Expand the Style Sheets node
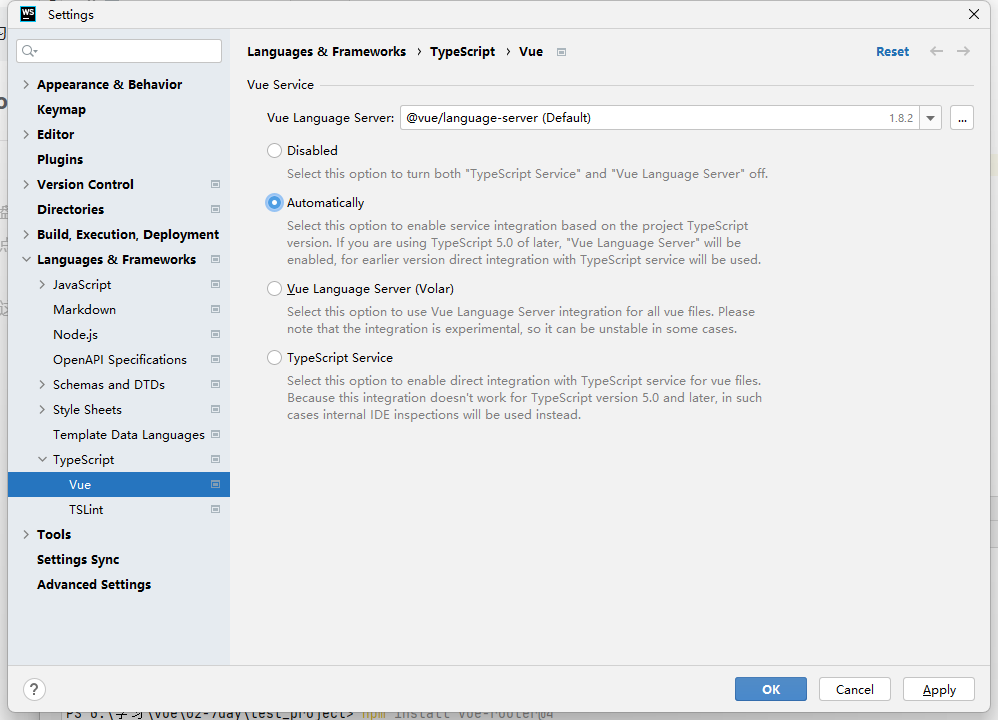This screenshot has height=720, width=998. [x=42, y=409]
